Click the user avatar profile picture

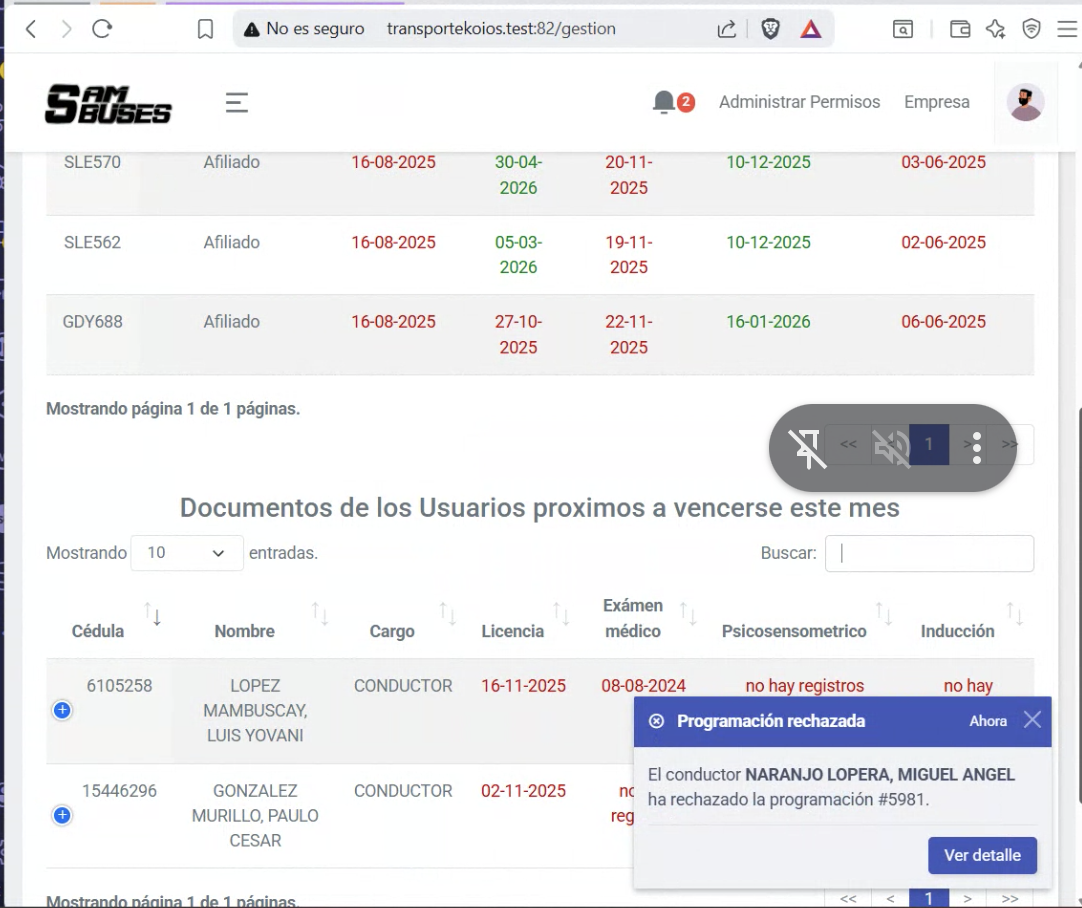[x=1025, y=102]
